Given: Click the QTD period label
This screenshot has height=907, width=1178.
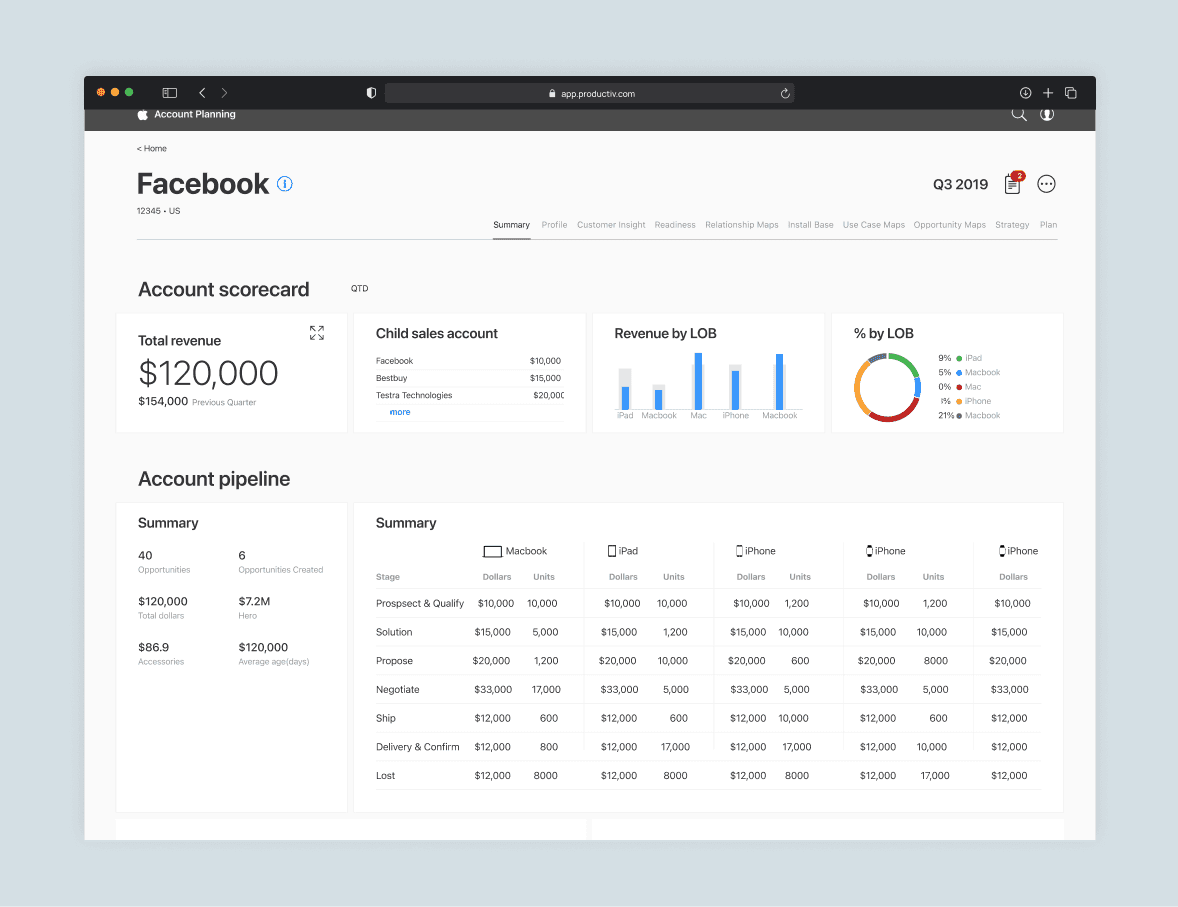Looking at the screenshot, I should 359,289.
